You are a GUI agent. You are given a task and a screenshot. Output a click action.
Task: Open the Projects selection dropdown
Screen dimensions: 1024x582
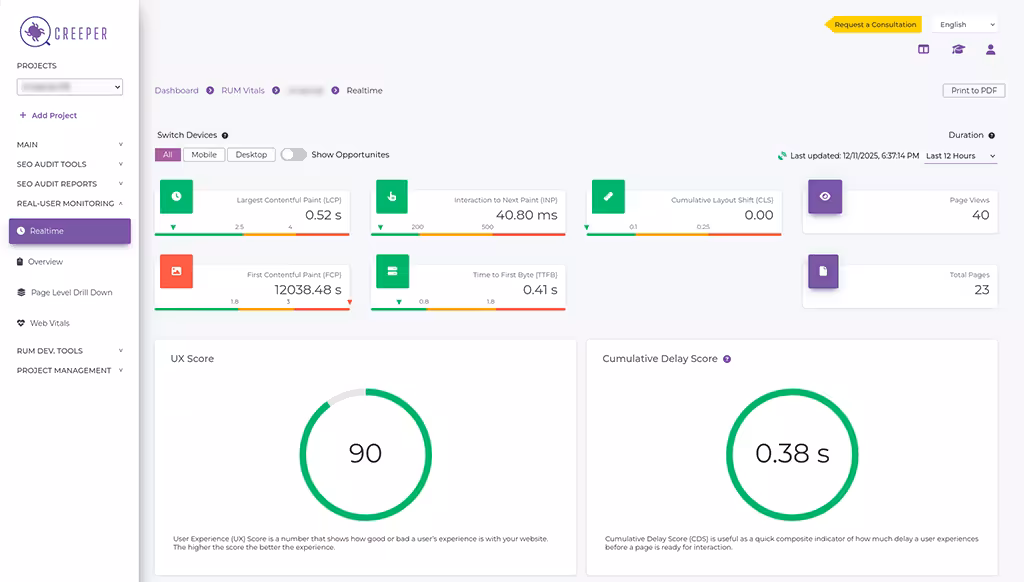click(69, 87)
